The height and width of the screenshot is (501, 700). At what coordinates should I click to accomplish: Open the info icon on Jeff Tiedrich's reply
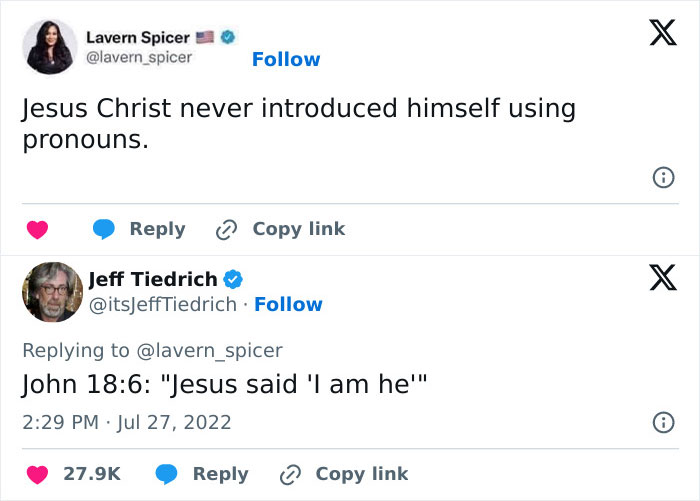[x=661, y=423]
